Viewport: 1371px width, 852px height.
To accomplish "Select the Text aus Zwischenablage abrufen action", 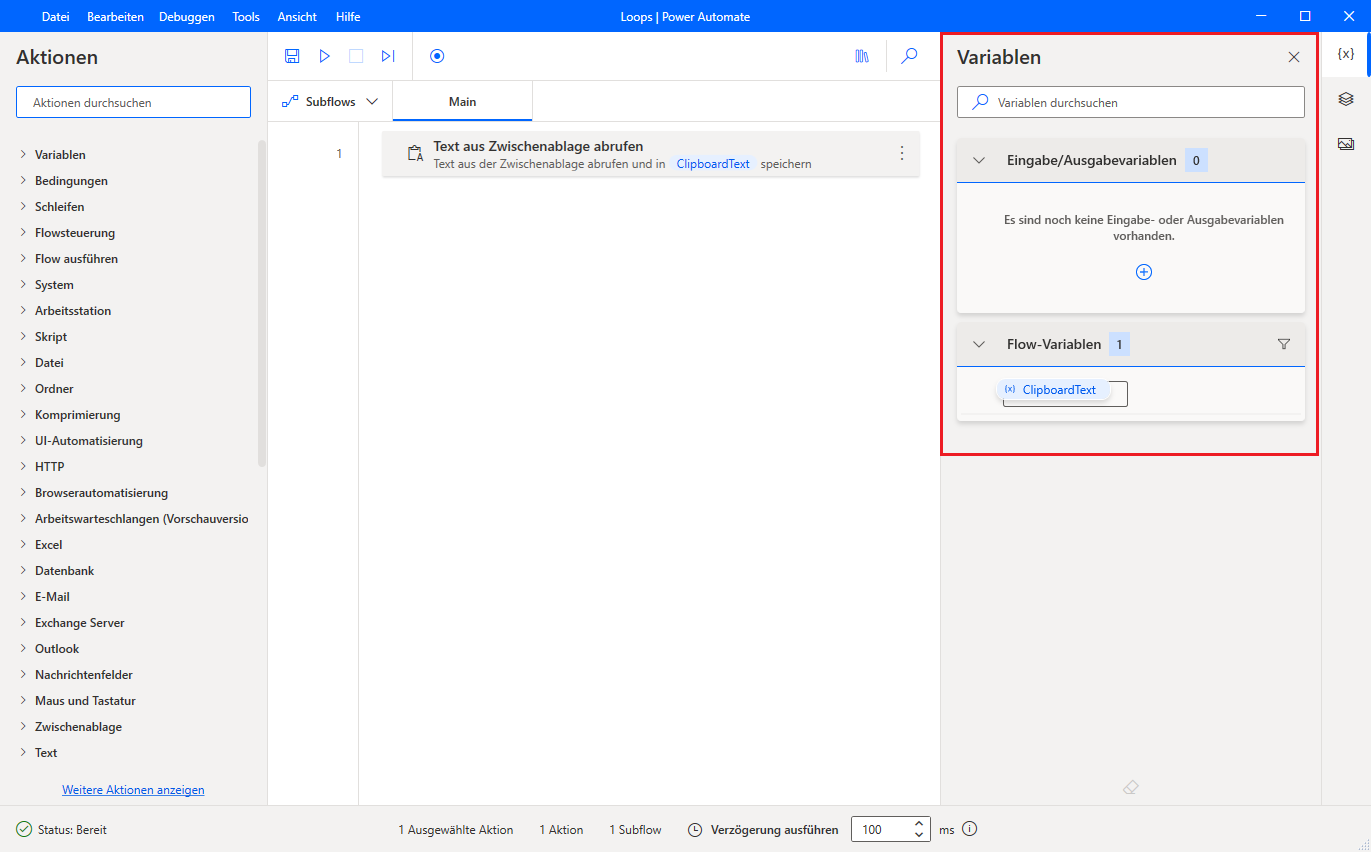I will click(x=650, y=154).
